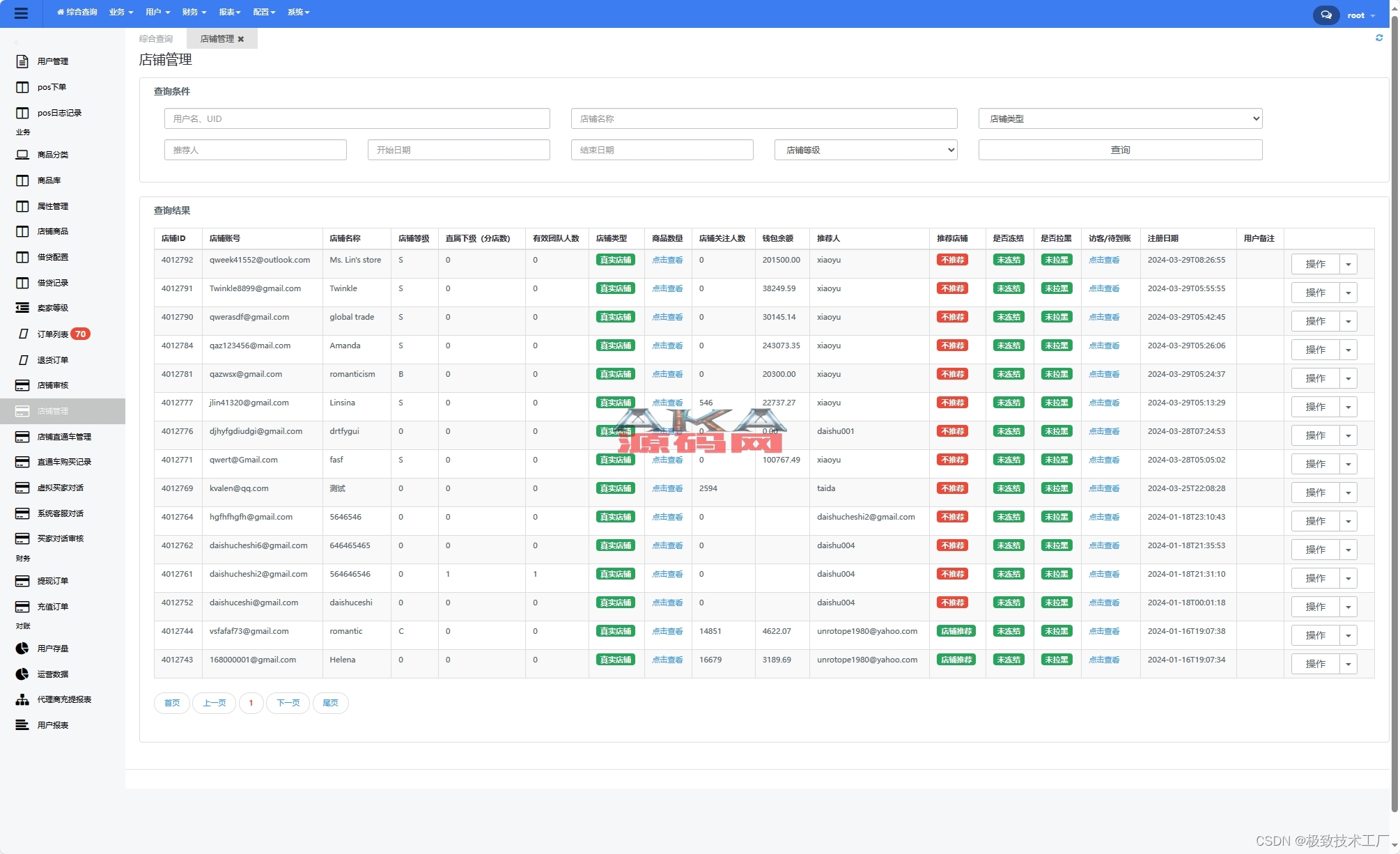Close the 店铺管理 tab
The width and height of the screenshot is (1400, 854).
click(241, 39)
